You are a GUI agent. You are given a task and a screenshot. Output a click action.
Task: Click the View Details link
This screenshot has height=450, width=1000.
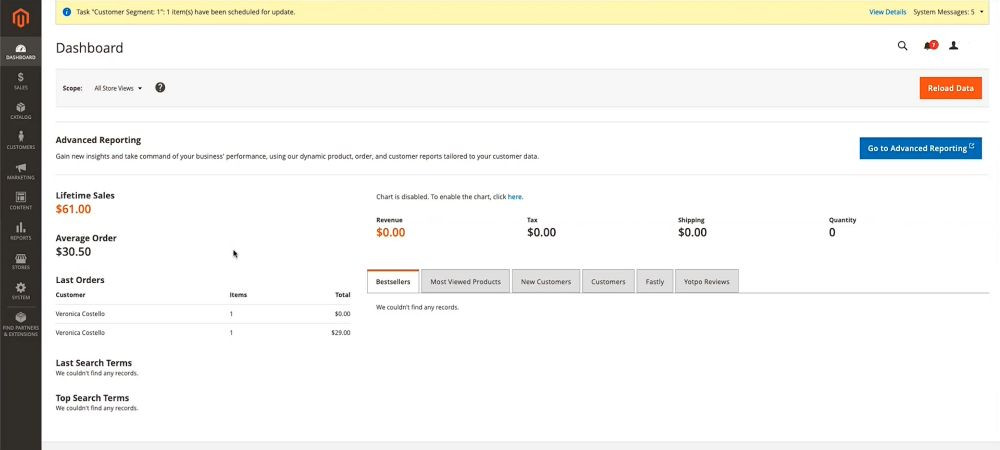[887, 12]
